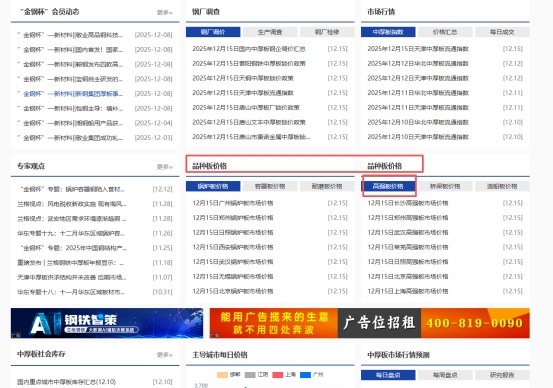The width and height of the screenshot is (553, 388).
Task: Toggle the 邯郸 series in the chart legend
Action: 229,375
